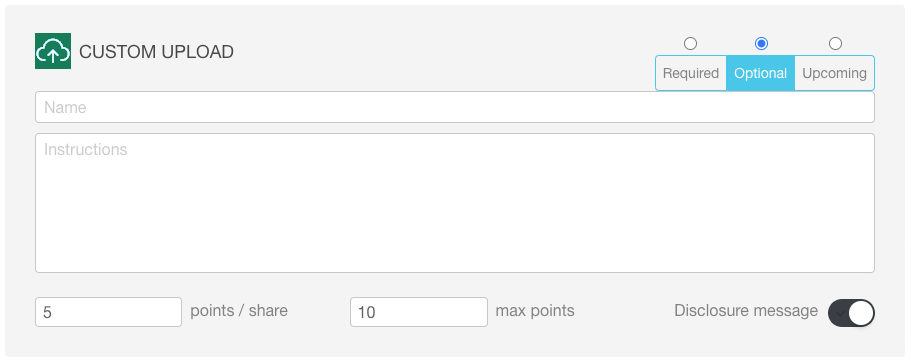This screenshot has height=363, width=911.
Task: Toggle the Disclosure message switch
Action: (851, 313)
